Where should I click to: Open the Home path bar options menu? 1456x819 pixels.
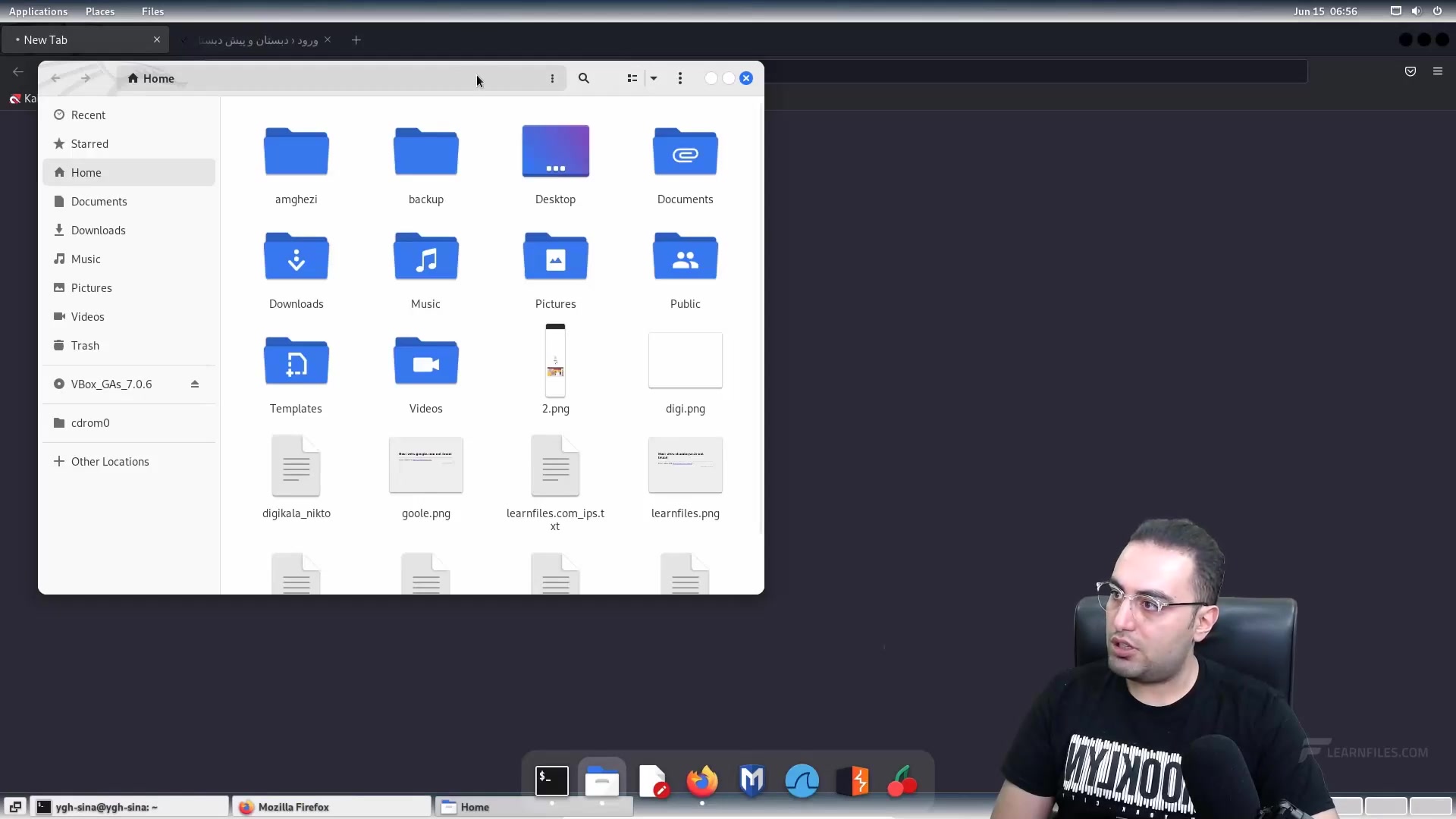(x=552, y=78)
